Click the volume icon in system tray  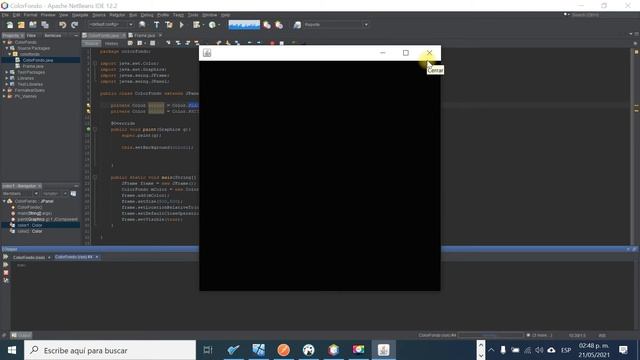pyautogui.click(x=539, y=350)
